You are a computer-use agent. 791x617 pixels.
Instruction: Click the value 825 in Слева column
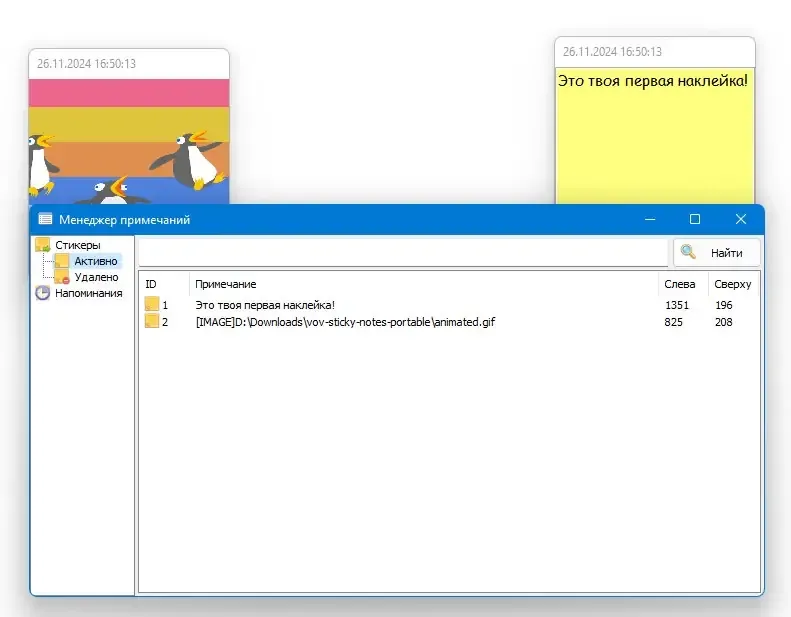coord(673,322)
